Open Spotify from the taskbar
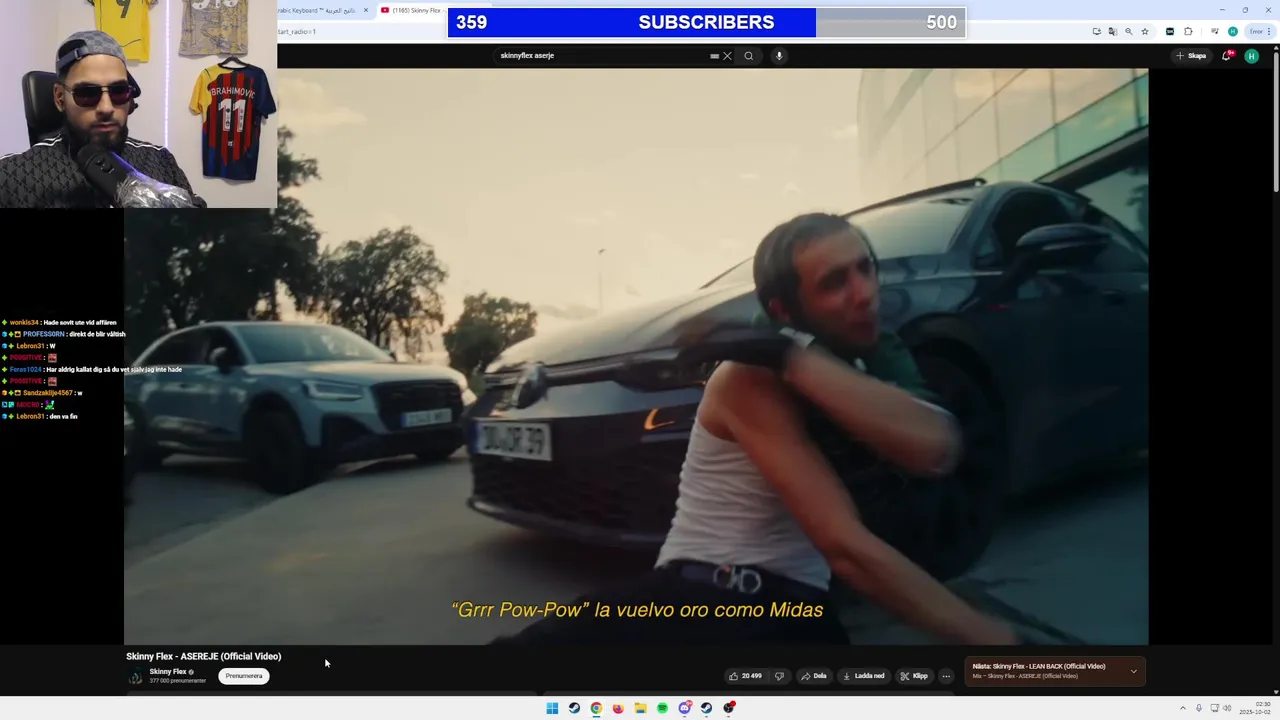Image resolution: width=1280 pixels, height=720 pixels. [x=662, y=708]
